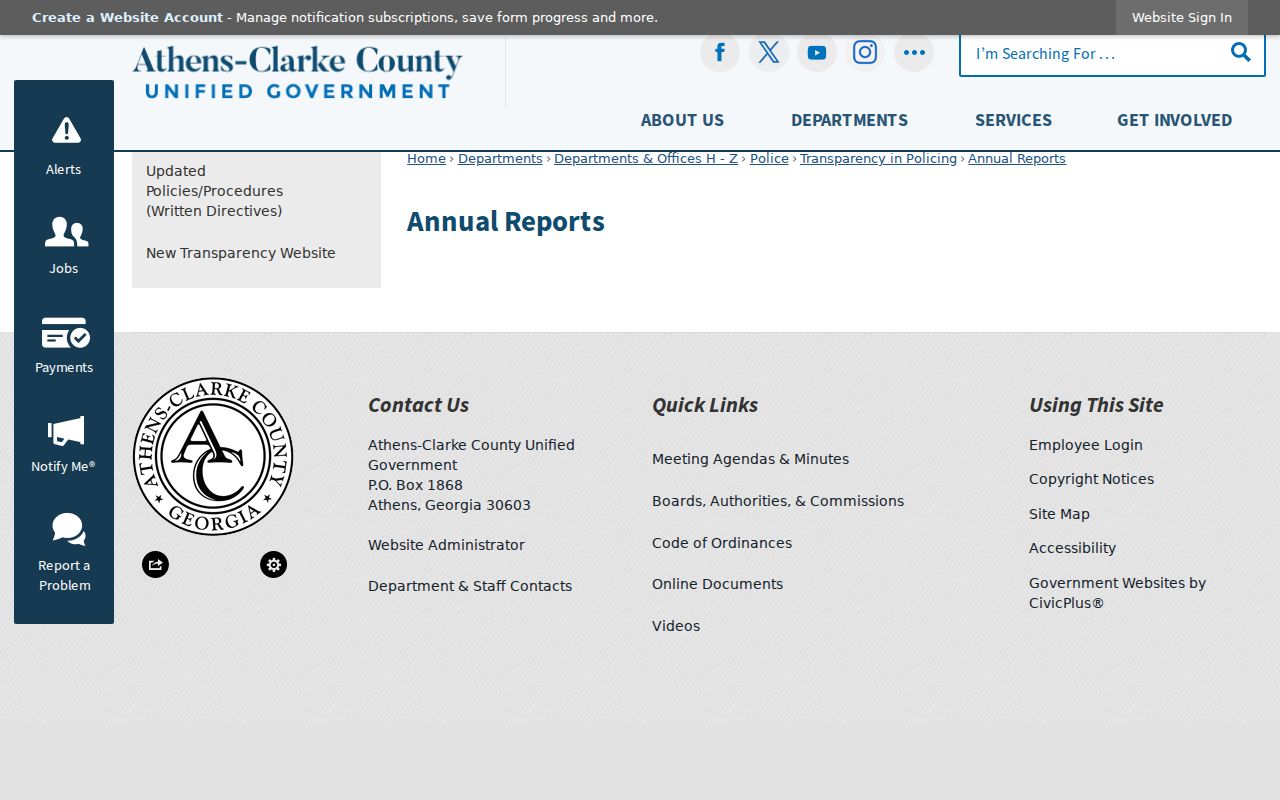Open the X (Twitter) social icon
The height and width of the screenshot is (800, 1280).
pyautogui.click(x=768, y=53)
